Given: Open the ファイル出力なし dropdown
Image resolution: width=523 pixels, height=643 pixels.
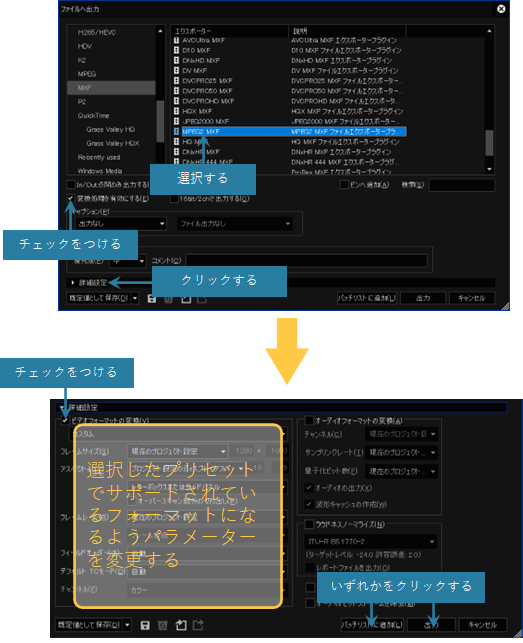Looking at the screenshot, I should pos(235,224).
